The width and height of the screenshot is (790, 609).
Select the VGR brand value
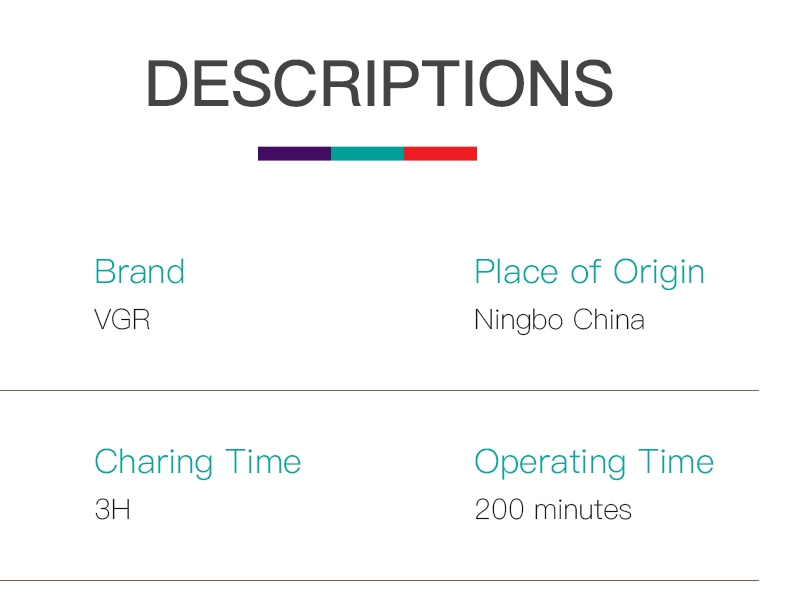click(121, 321)
